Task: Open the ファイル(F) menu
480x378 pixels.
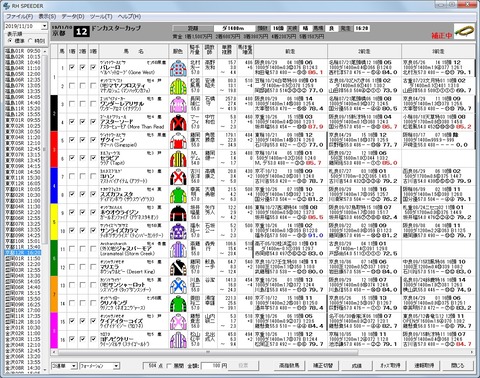Action: coord(19,16)
